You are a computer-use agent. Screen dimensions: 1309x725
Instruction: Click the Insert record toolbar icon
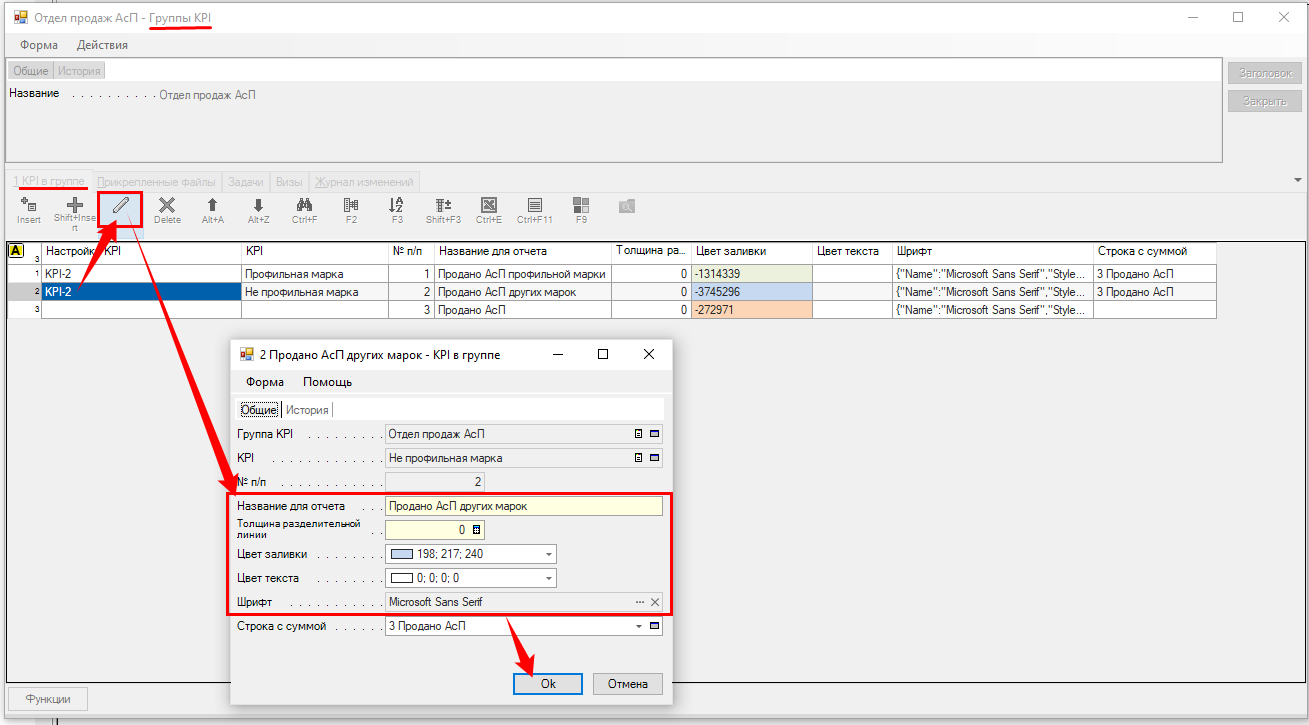(x=29, y=205)
